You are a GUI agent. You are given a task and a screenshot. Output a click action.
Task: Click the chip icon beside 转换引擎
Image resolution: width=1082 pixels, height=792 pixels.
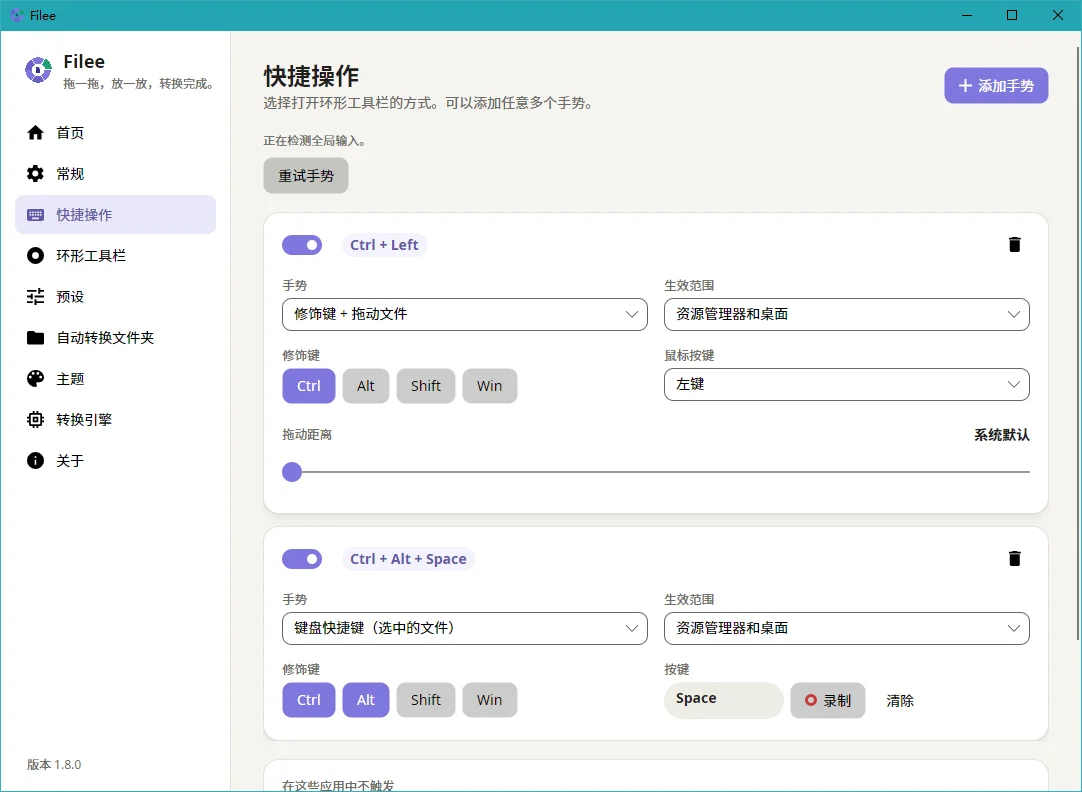35,419
